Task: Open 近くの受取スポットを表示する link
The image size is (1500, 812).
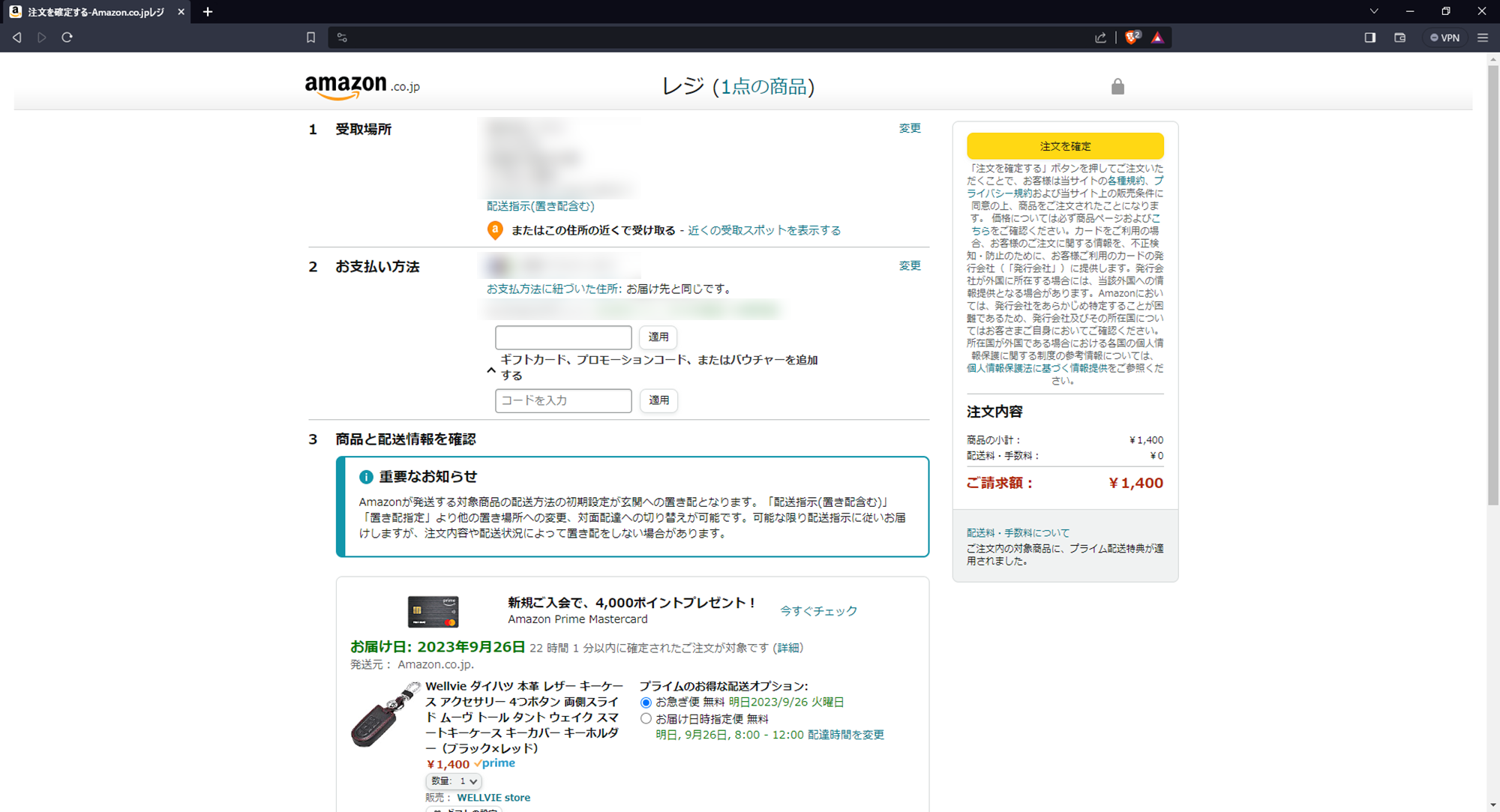Action: click(763, 230)
